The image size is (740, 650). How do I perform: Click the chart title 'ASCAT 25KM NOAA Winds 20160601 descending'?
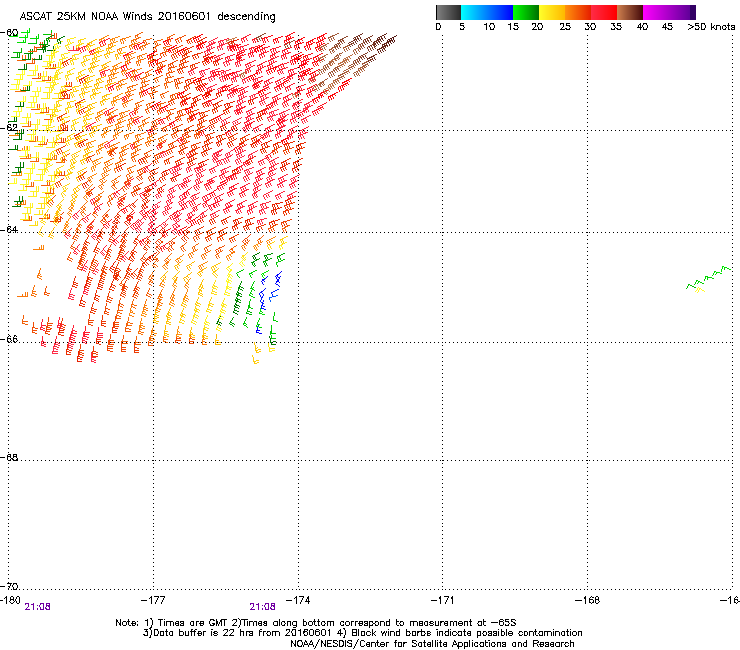point(147,17)
